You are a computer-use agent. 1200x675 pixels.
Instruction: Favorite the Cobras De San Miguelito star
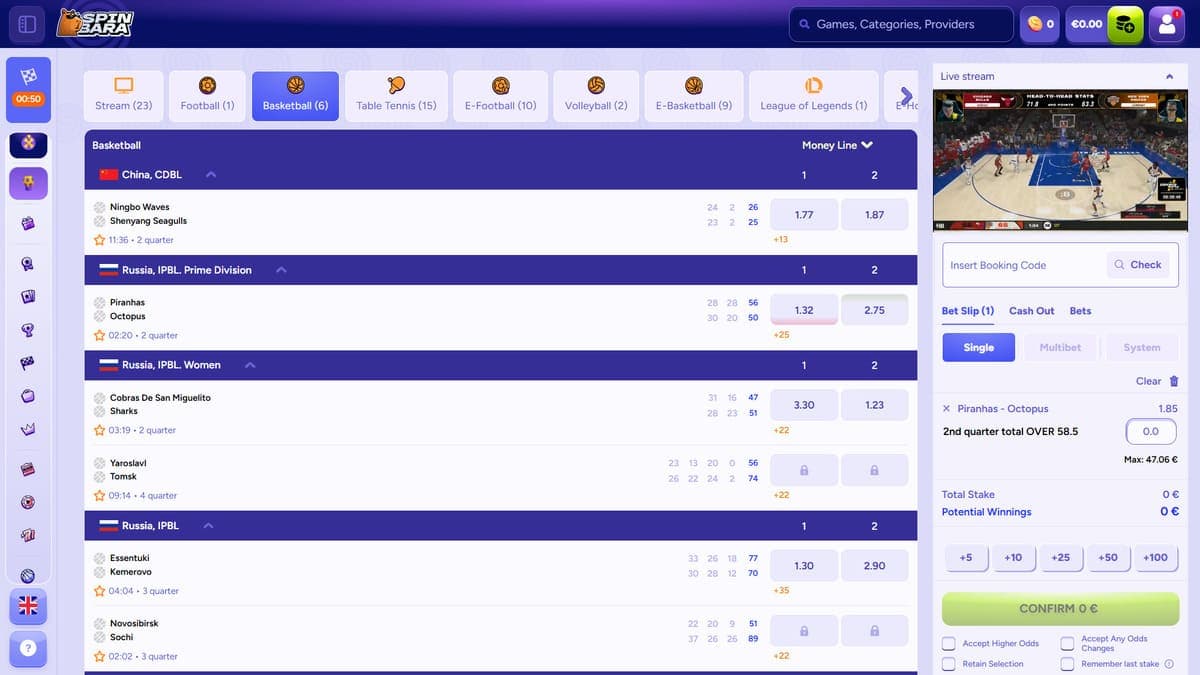coord(99,430)
